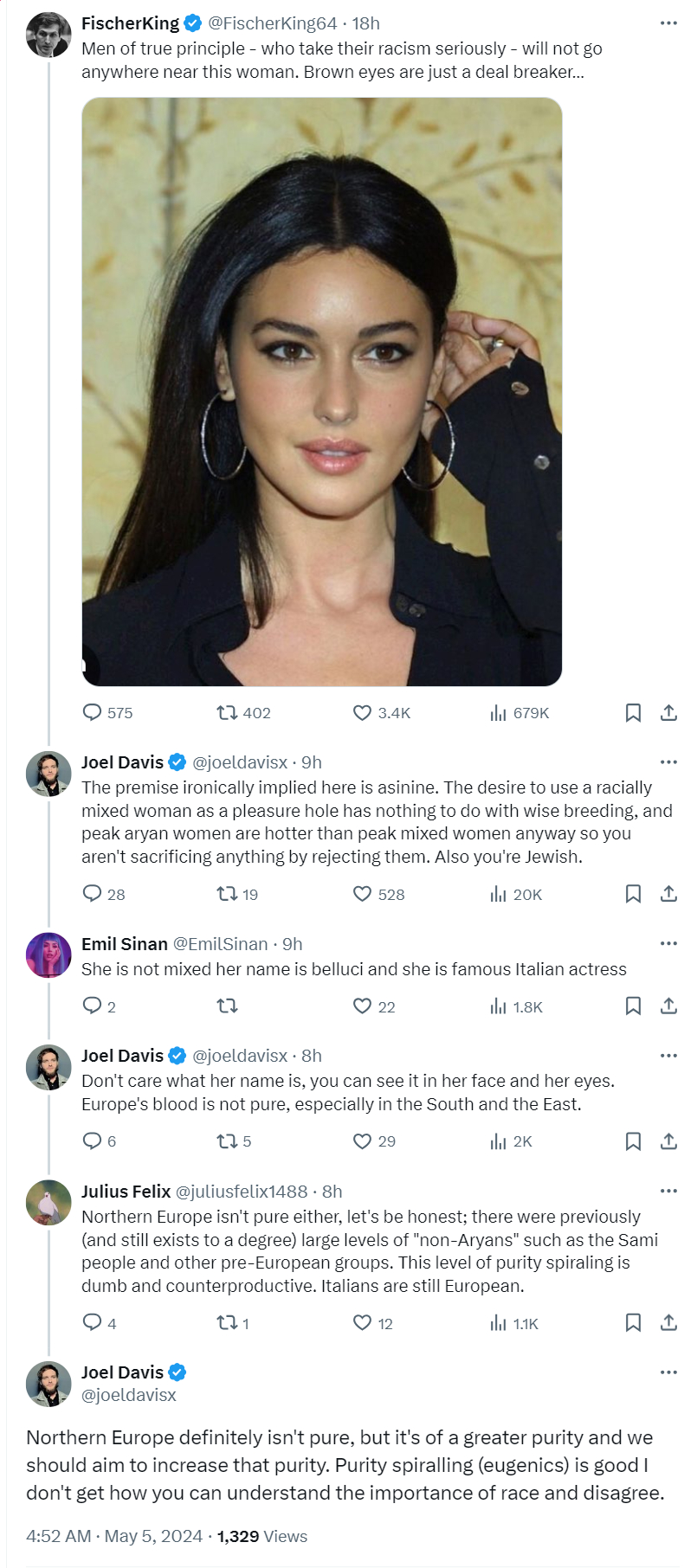The width and height of the screenshot is (697, 1568).
Task: Open more menu on Emil Sinan's reply
Action: pos(668,944)
